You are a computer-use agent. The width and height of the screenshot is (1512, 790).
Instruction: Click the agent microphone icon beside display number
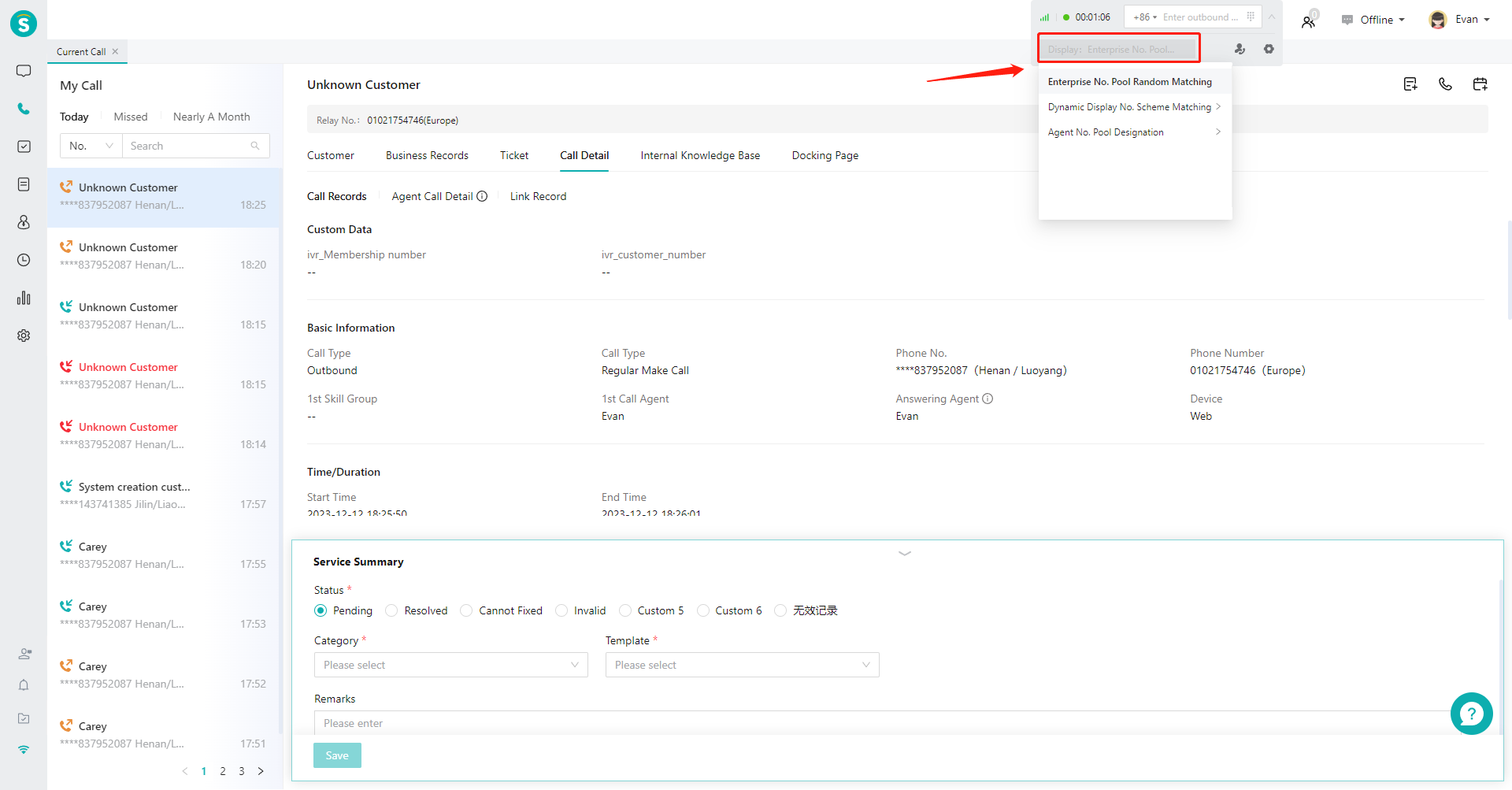(1240, 49)
